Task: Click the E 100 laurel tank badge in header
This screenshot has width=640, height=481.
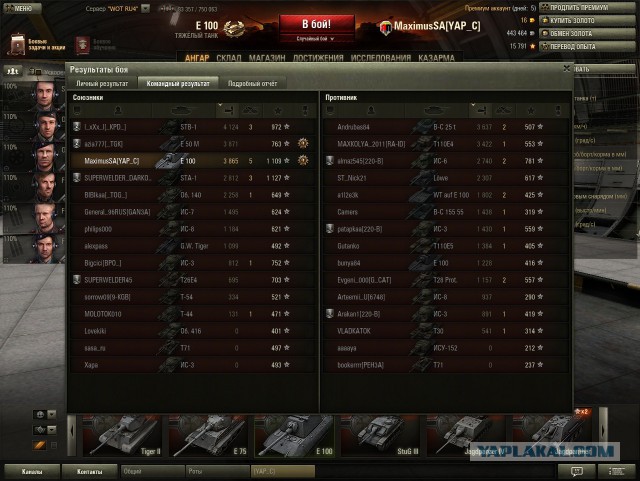Action: pyautogui.click(x=234, y=28)
